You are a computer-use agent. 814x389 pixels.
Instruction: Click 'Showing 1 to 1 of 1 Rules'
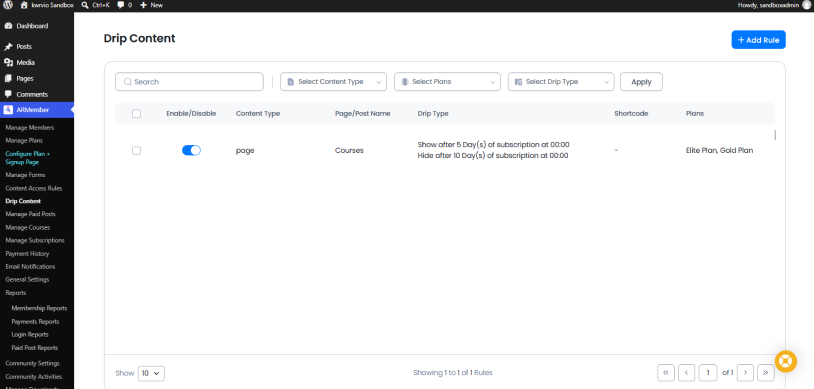click(453, 373)
